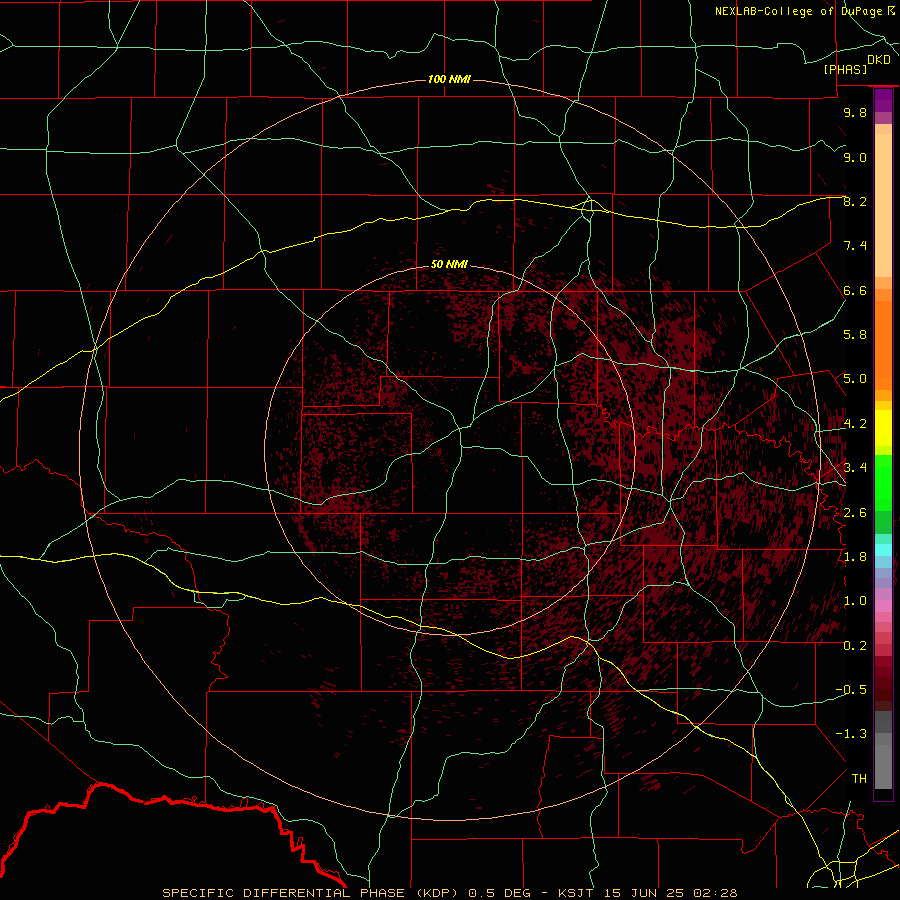Click the 5.8 value on the color scale
The width and height of the screenshot is (900, 900).
pyautogui.click(x=855, y=335)
